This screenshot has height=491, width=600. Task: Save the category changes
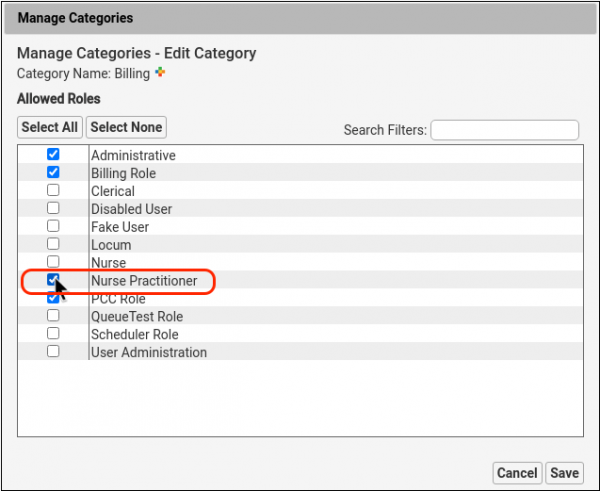tap(564, 473)
